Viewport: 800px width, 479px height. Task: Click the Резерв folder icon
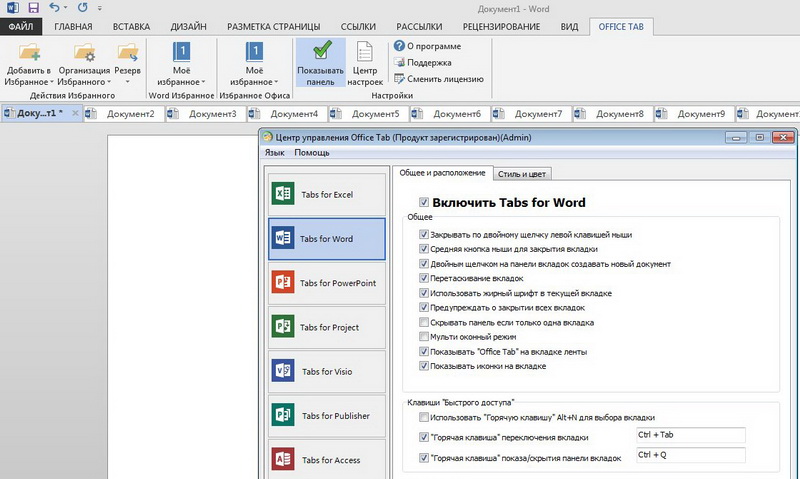[x=128, y=52]
